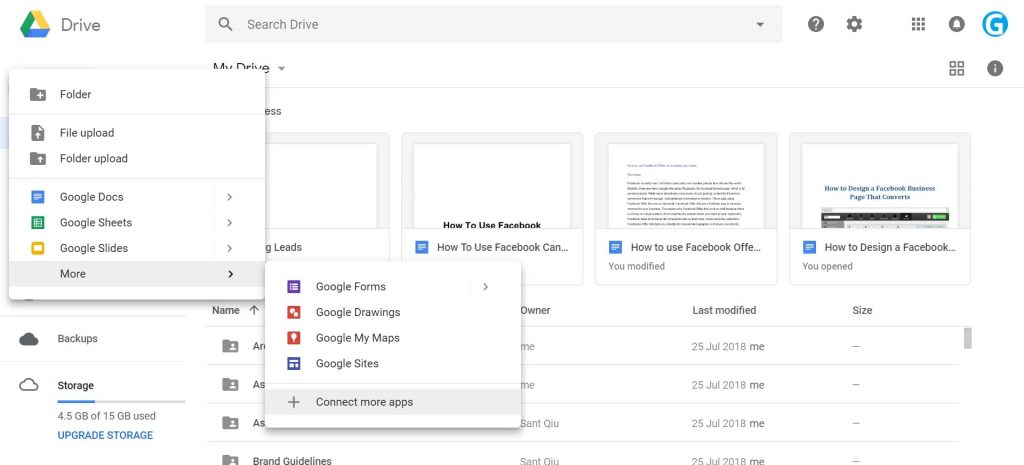Open the Help question mark icon
This screenshot has height=465, width=1024.
click(x=816, y=24)
